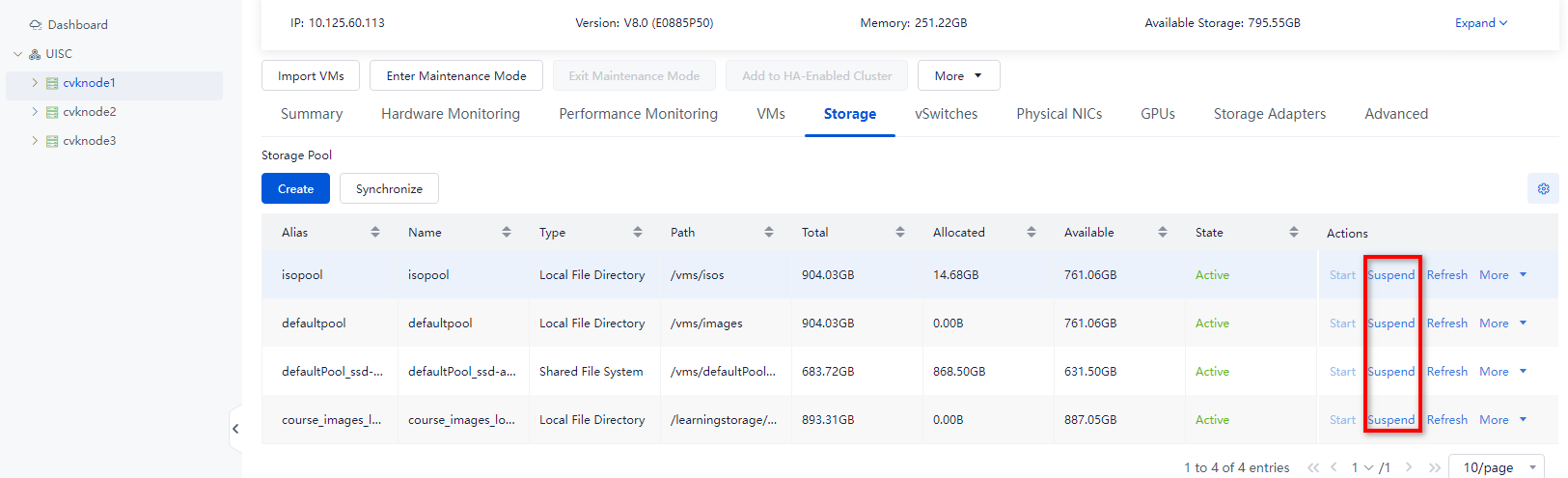Open More actions for isopool row

1503,275
